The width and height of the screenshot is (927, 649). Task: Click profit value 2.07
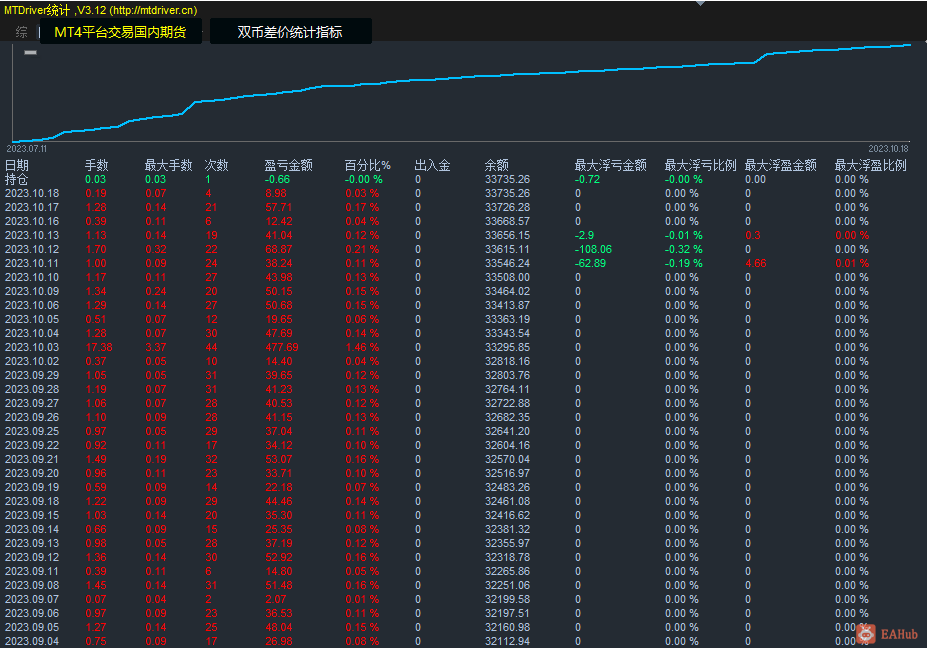click(275, 599)
